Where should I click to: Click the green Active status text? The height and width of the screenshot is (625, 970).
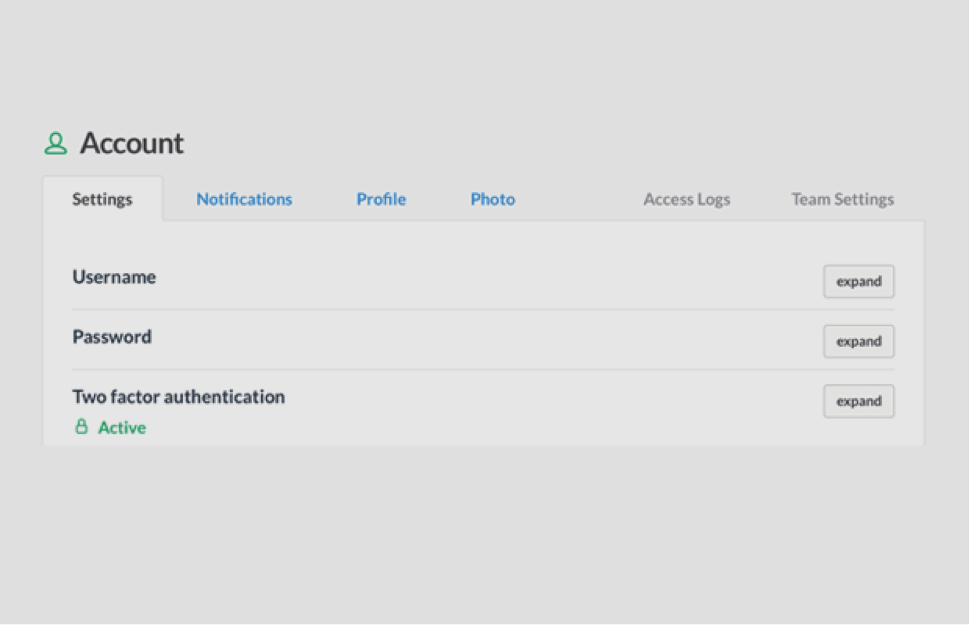point(122,428)
